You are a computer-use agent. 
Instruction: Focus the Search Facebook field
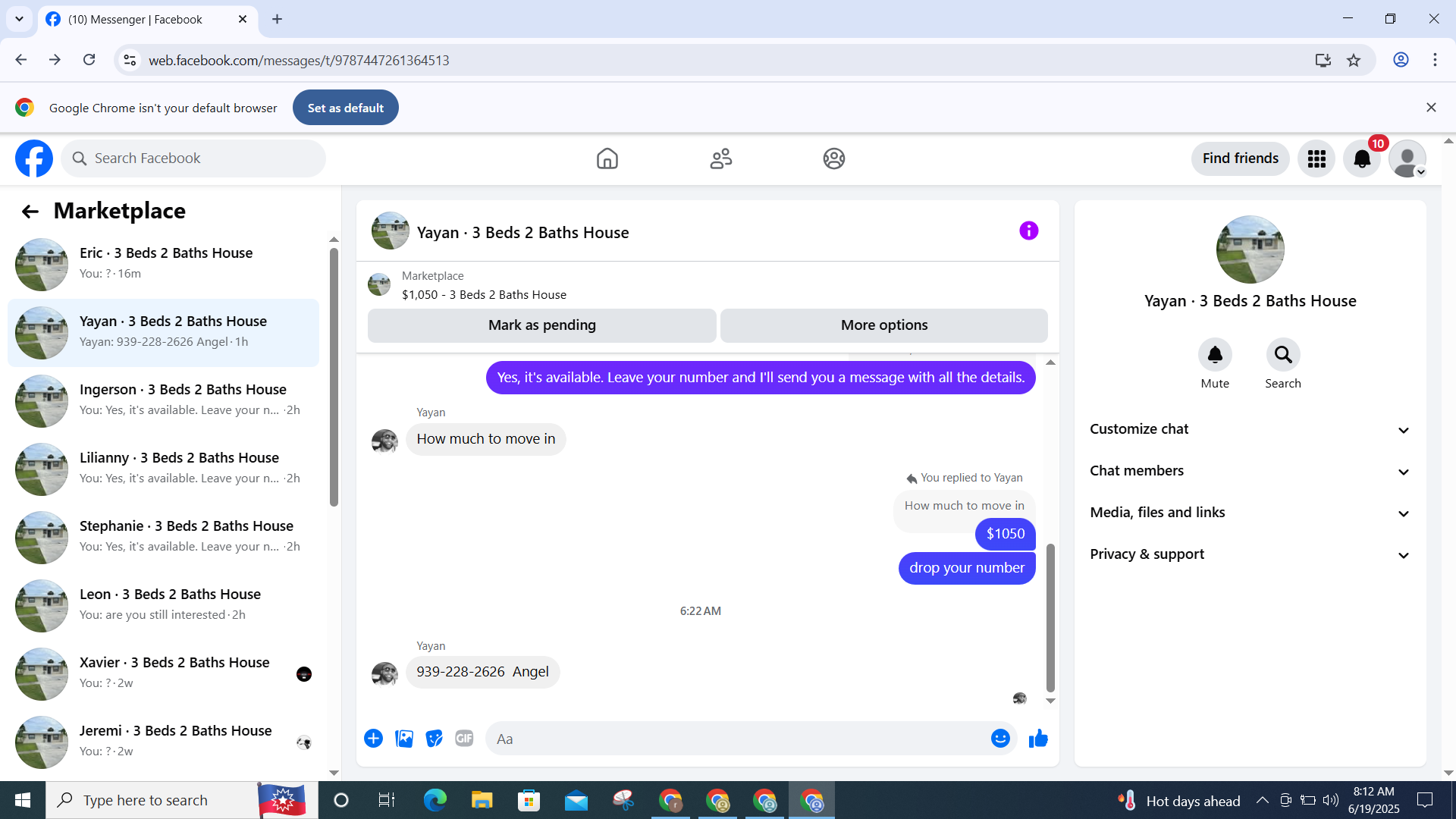point(193,158)
